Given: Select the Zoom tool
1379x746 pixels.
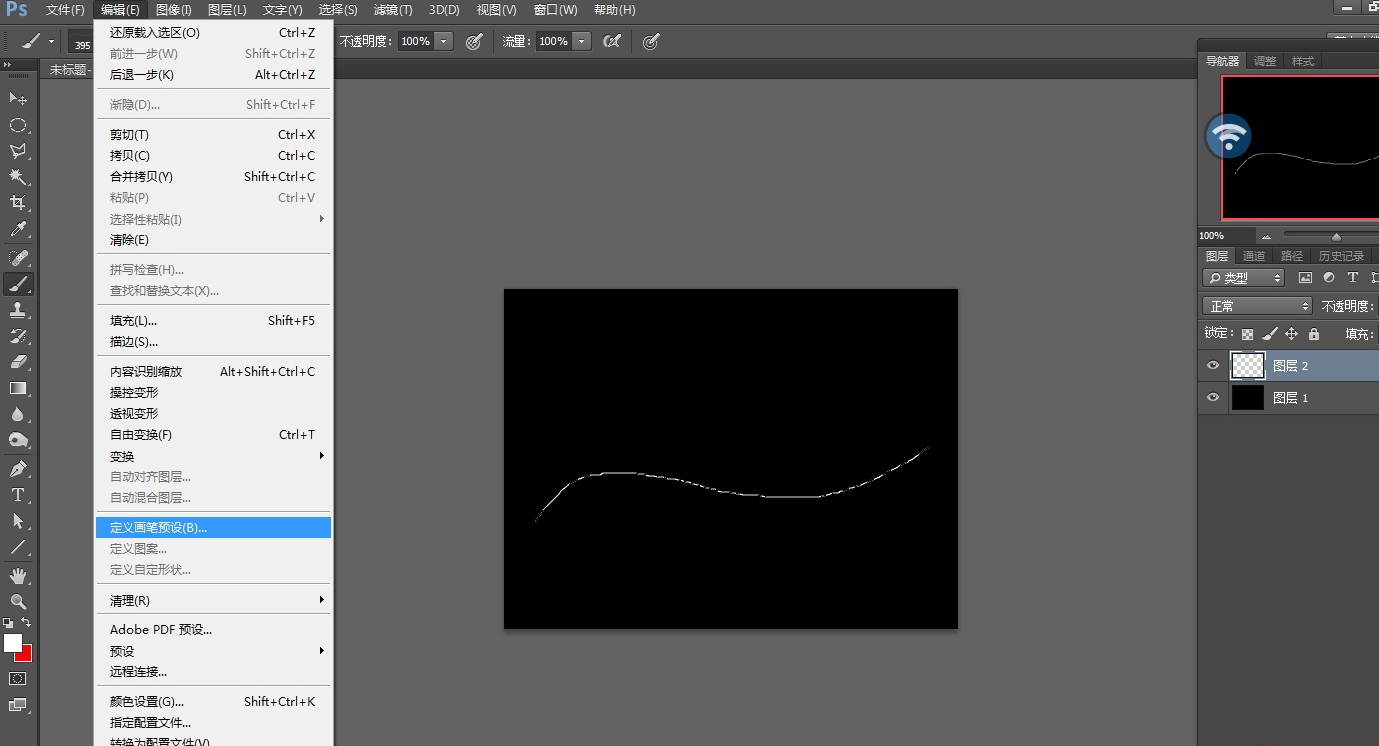Looking at the screenshot, I should [x=18, y=602].
